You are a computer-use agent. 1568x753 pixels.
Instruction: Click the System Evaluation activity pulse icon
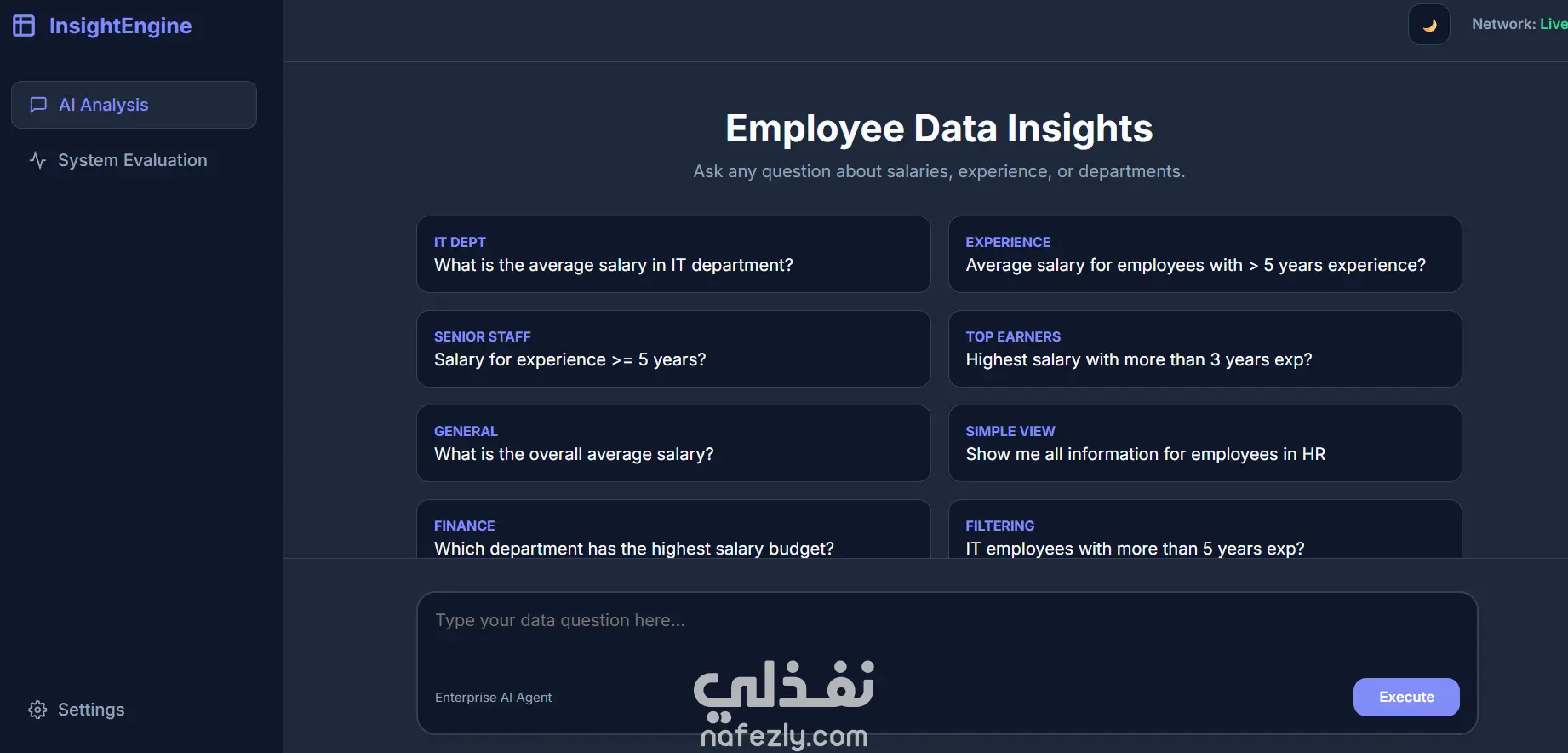pyautogui.click(x=37, y=160)
